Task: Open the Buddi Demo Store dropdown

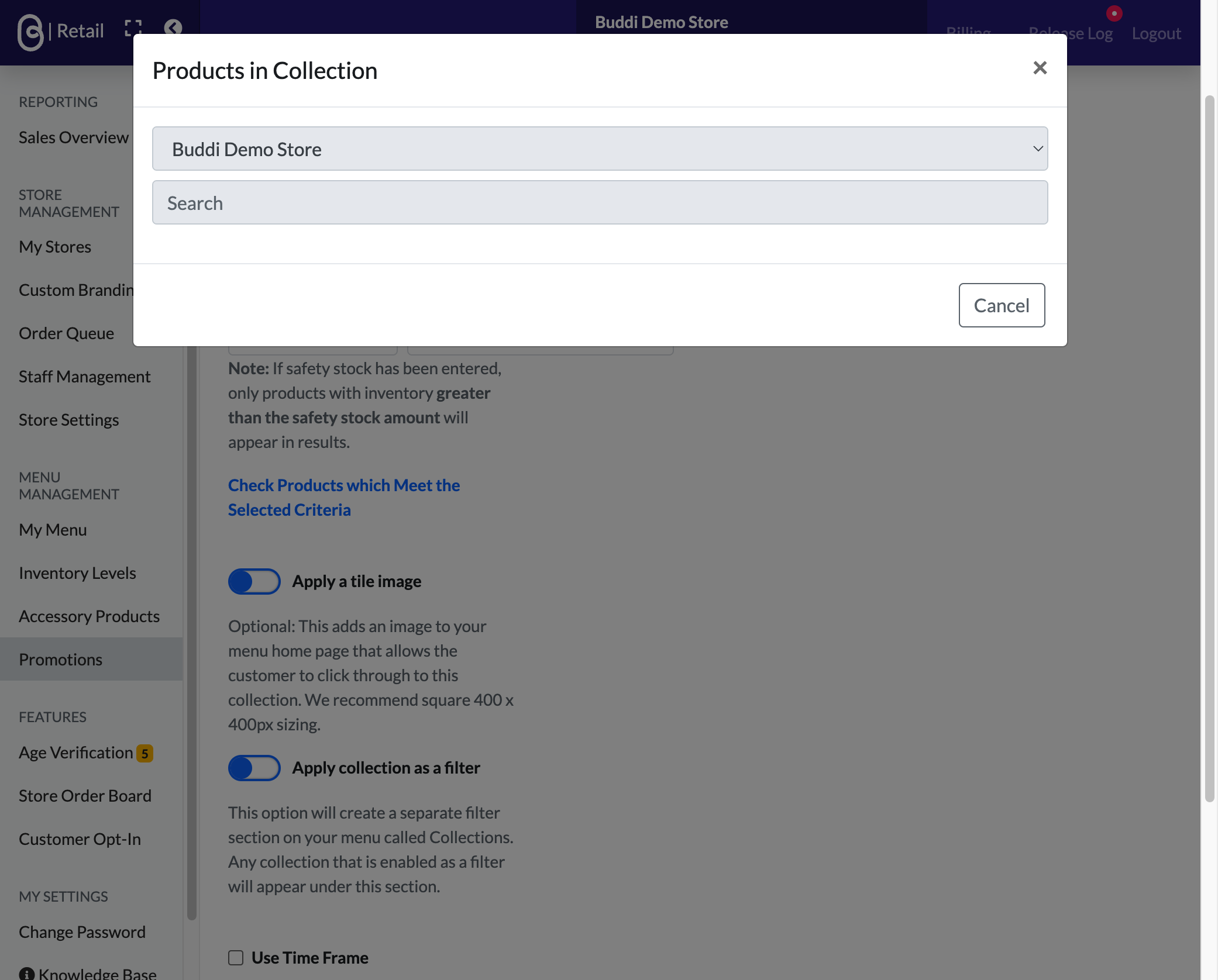Action: (600, 149)
